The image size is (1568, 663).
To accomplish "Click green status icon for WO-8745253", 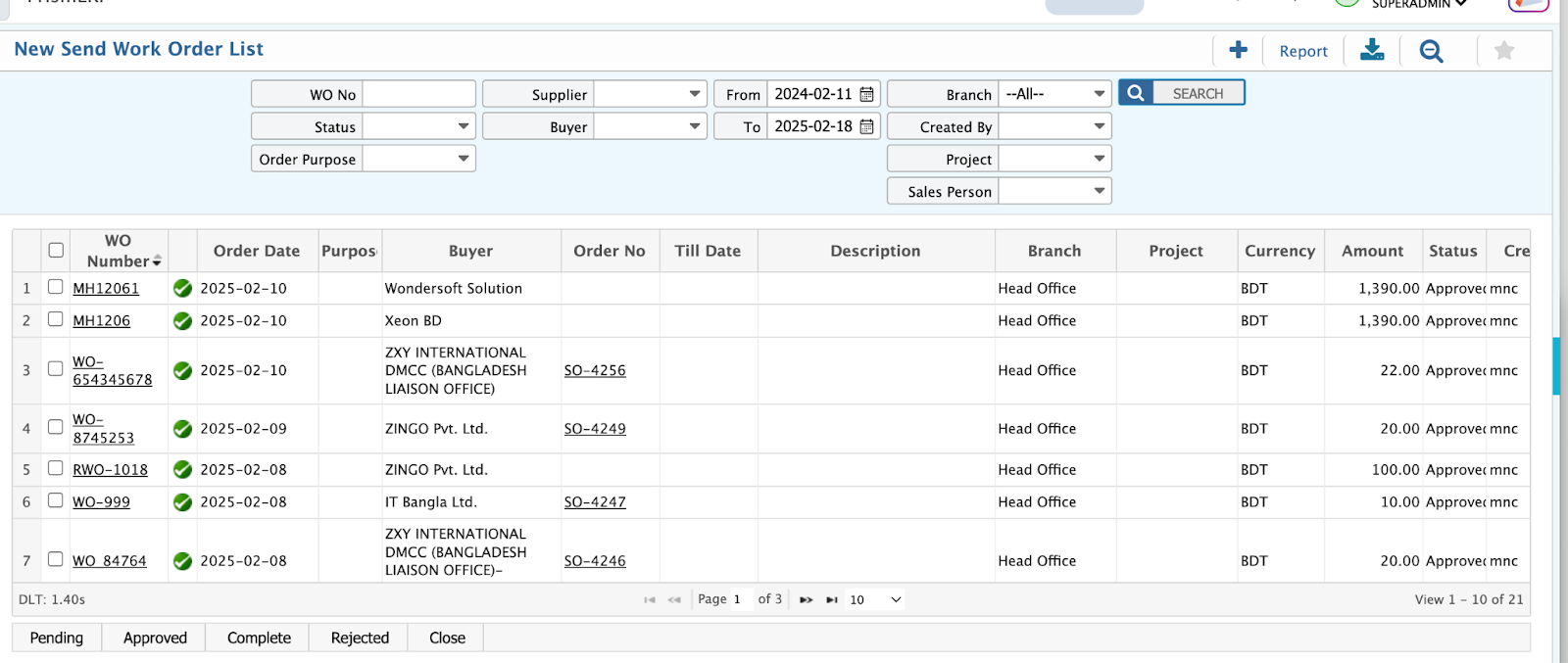I will point(182,429).
